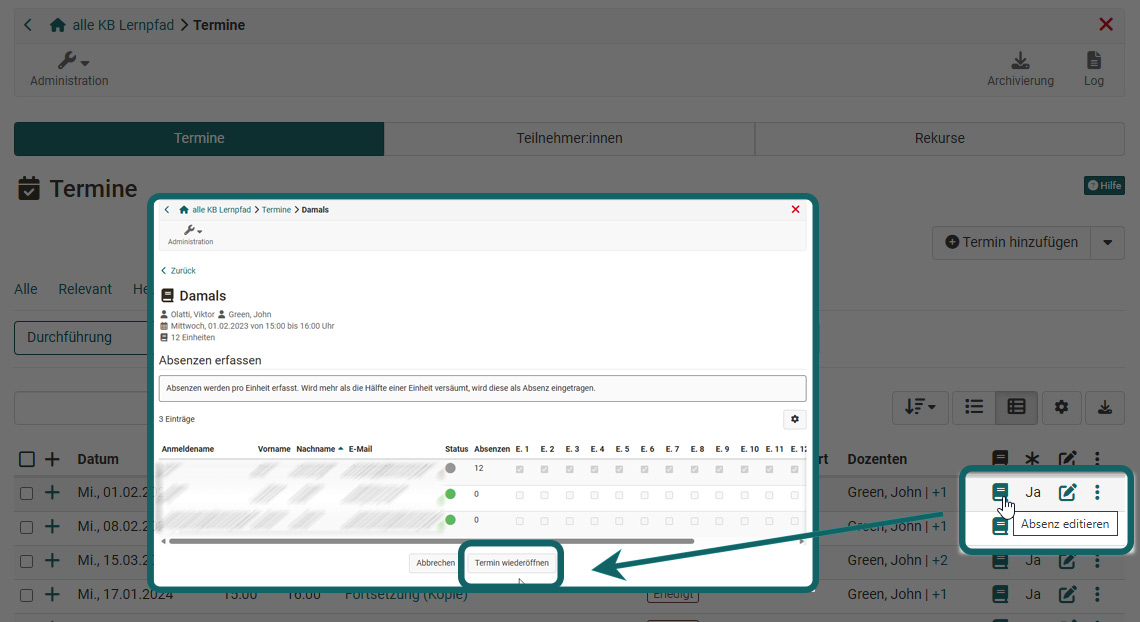This screenshot has width=1140, height=622.
Task: Open the sort order dropdown
Action: [919, 407]
